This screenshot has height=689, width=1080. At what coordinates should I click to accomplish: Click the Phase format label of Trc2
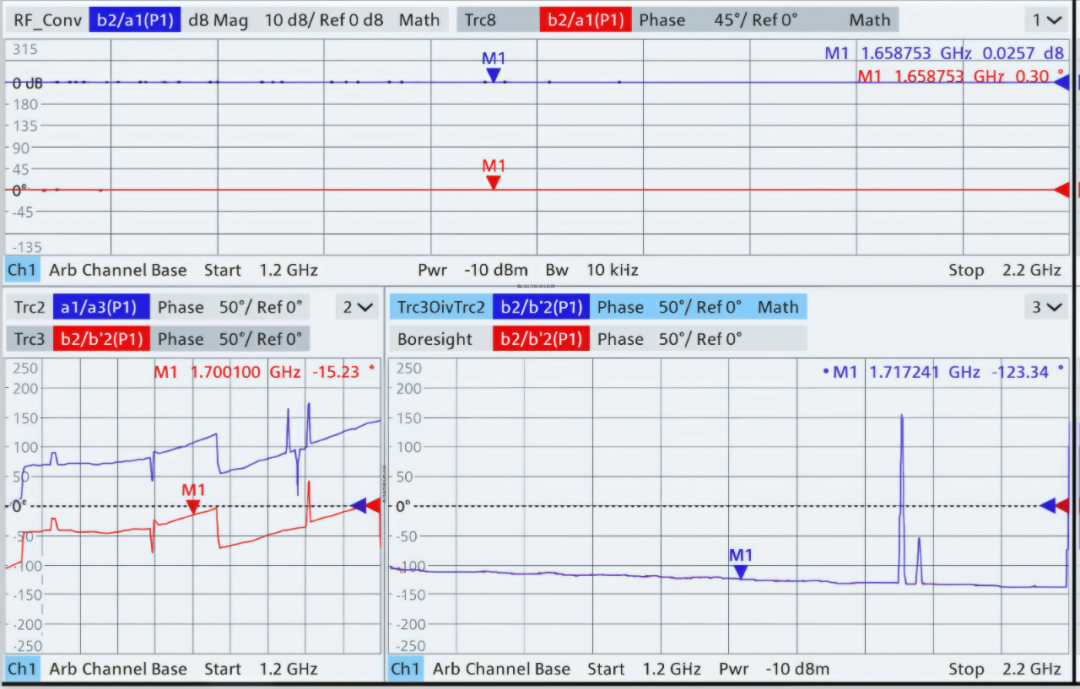(x=180, y=307)
